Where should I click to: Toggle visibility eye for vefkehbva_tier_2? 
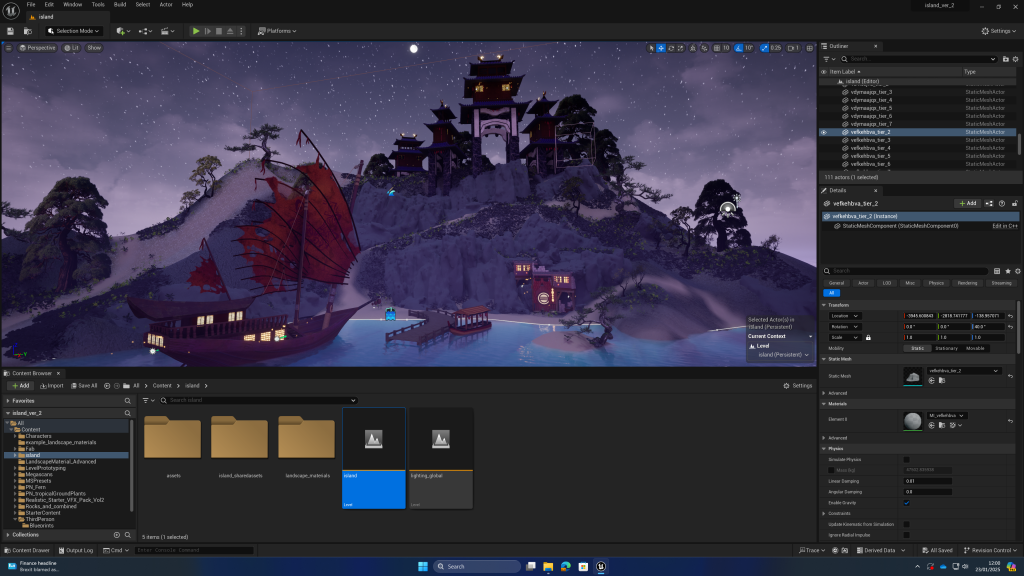[823, 132]
